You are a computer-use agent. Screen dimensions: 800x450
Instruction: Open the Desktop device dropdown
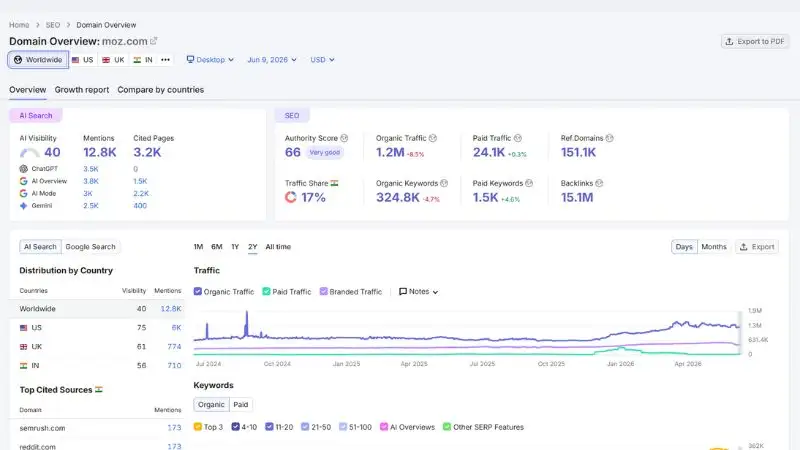210,60
